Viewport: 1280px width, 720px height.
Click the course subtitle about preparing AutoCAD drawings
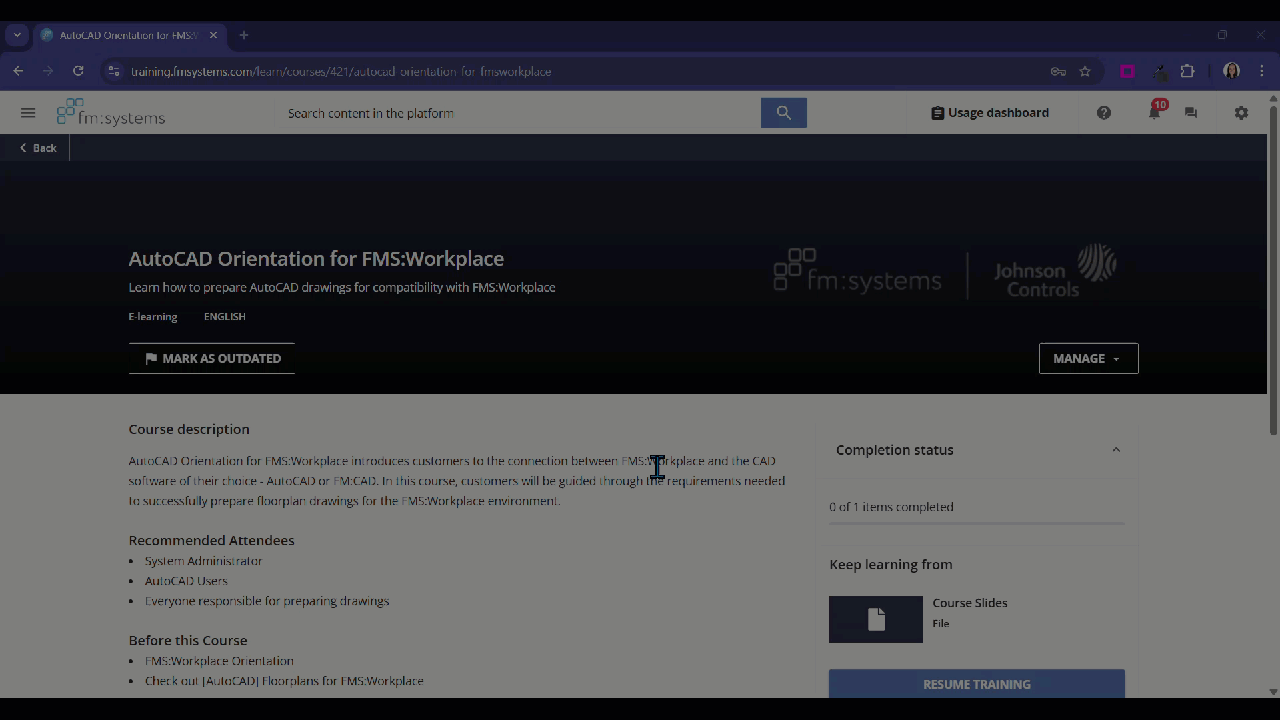[x=342, y=287]
